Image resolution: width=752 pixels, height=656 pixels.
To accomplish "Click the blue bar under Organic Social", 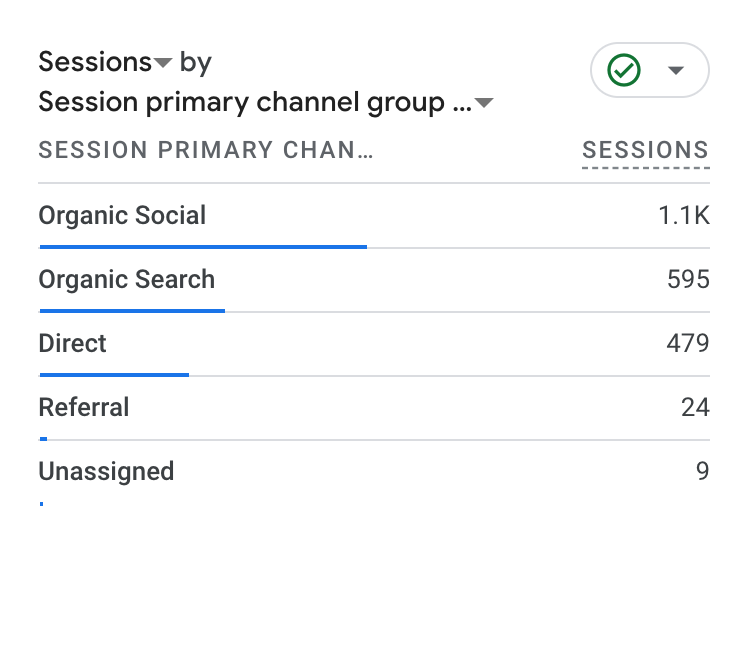I will pos(203,246).
